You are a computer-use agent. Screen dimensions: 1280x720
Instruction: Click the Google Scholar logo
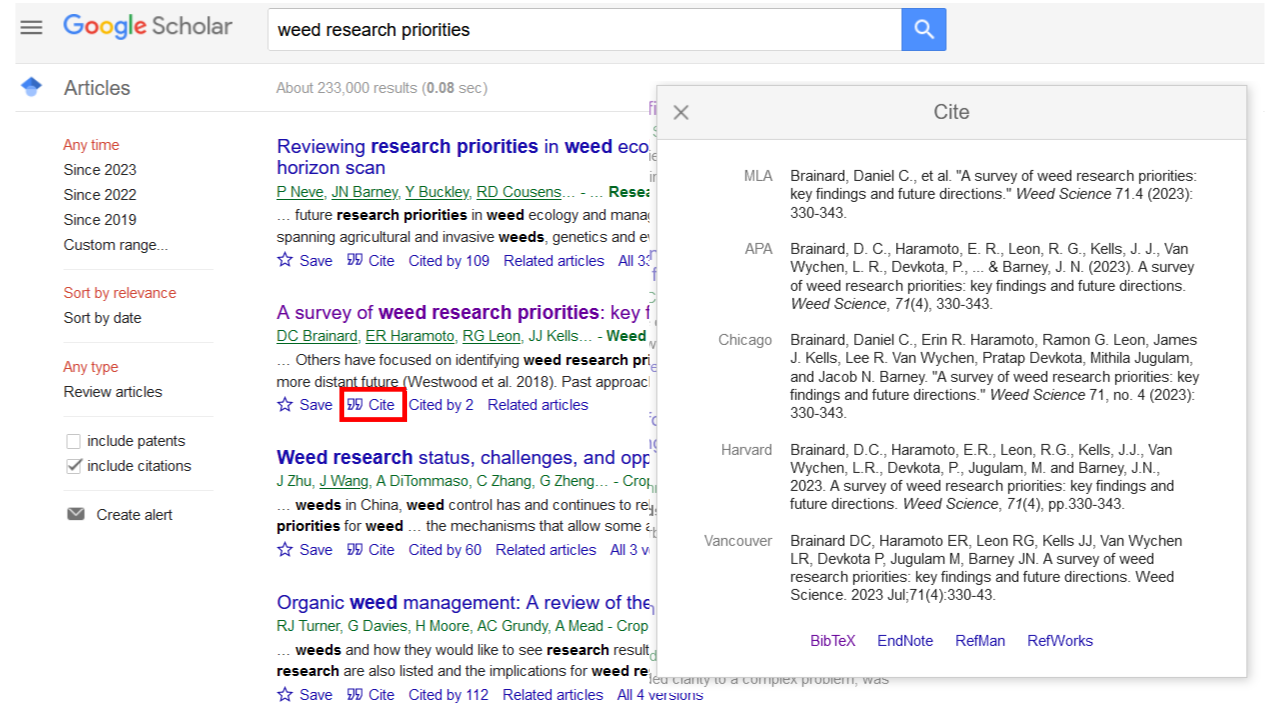click(147, 27)
